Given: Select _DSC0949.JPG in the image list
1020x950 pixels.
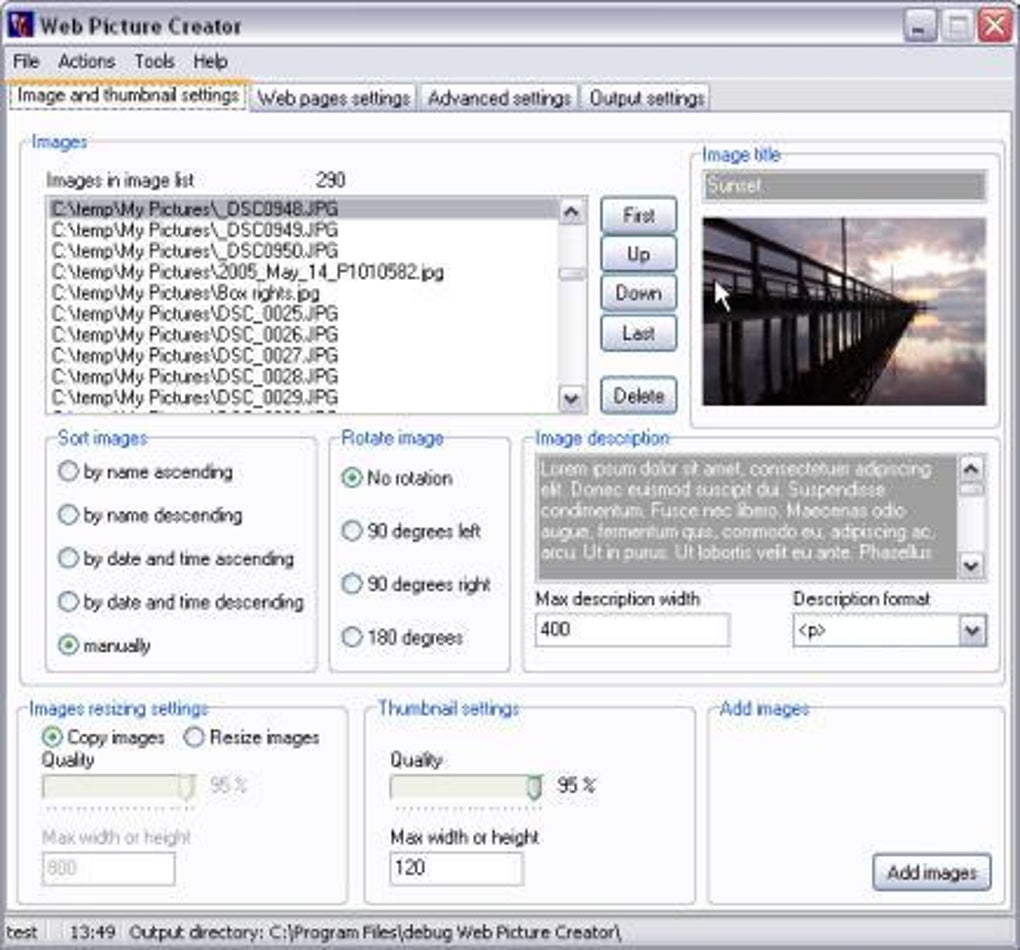Looking at the screenshot, I should (302, 230).
